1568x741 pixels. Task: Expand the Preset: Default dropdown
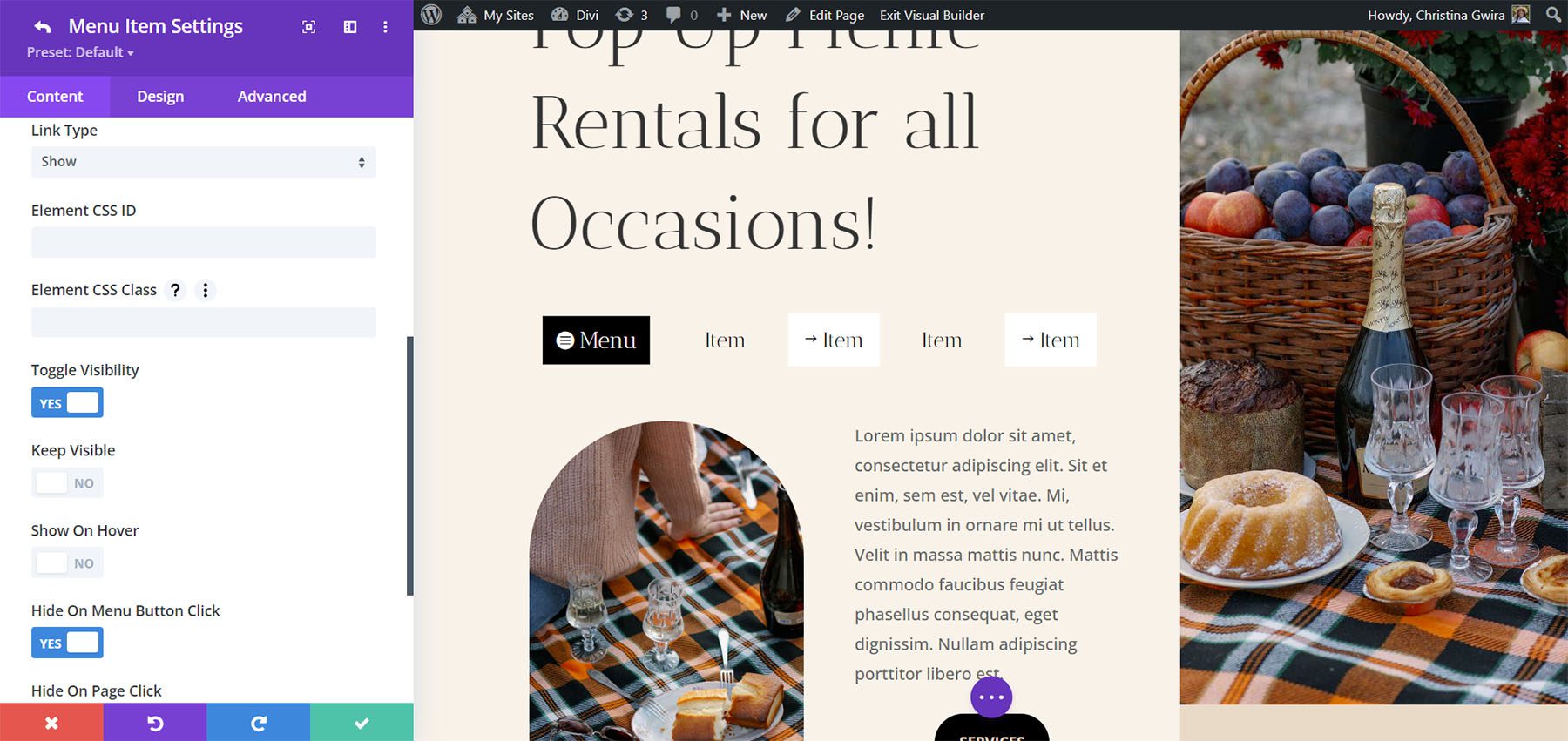(x=80, y=52)
